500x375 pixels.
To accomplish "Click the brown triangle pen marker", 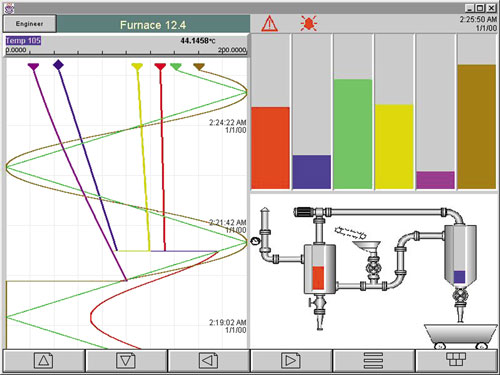I will (x=199, y=66).
